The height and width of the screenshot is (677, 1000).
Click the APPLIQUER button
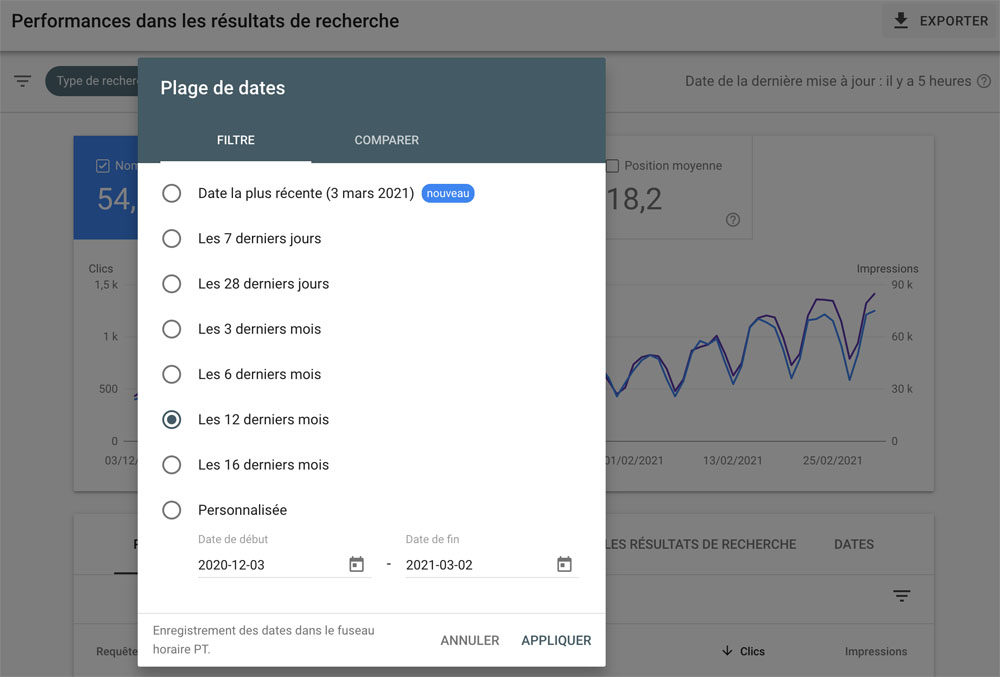556,640
